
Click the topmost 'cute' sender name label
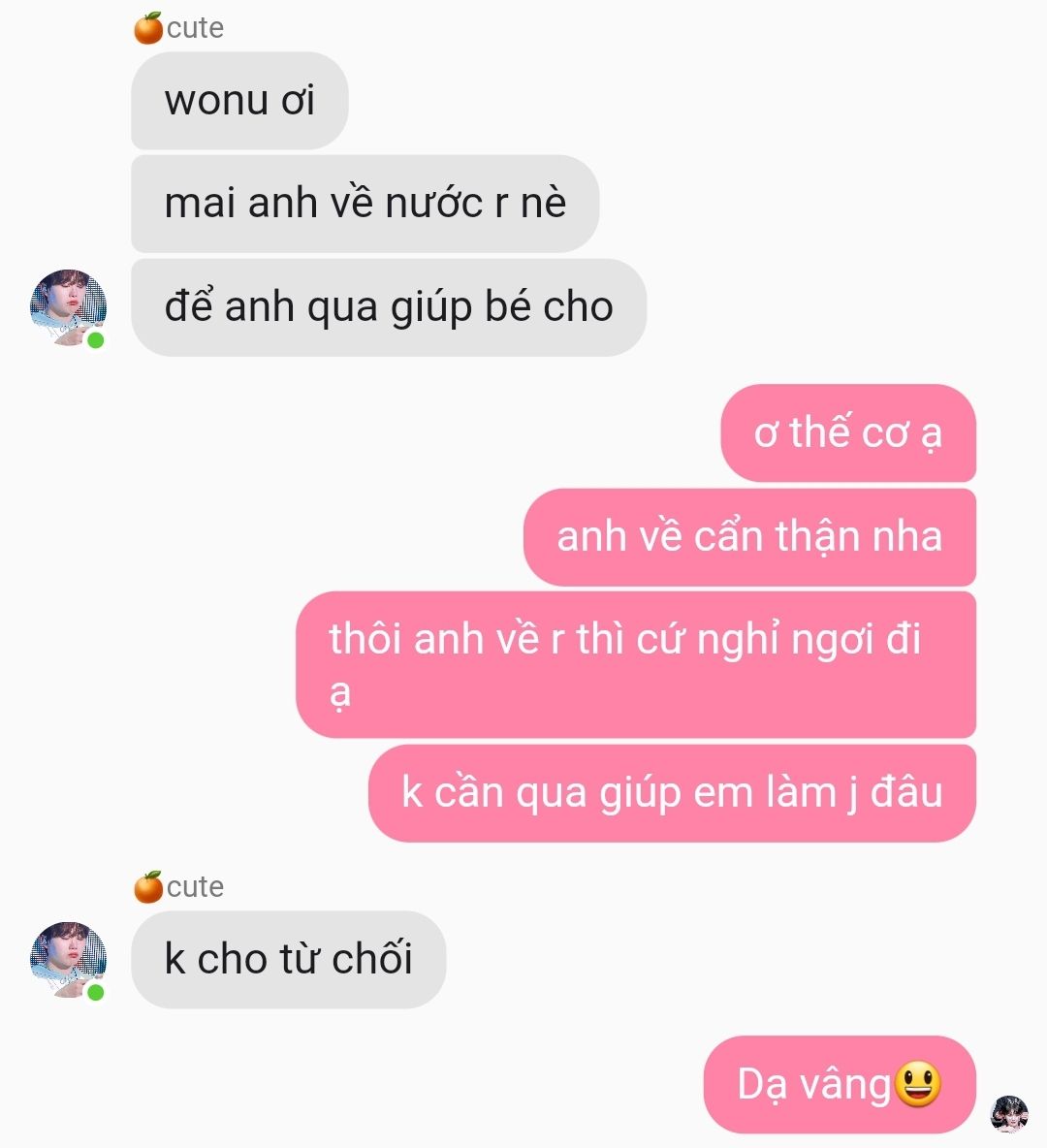pos(195,28)
